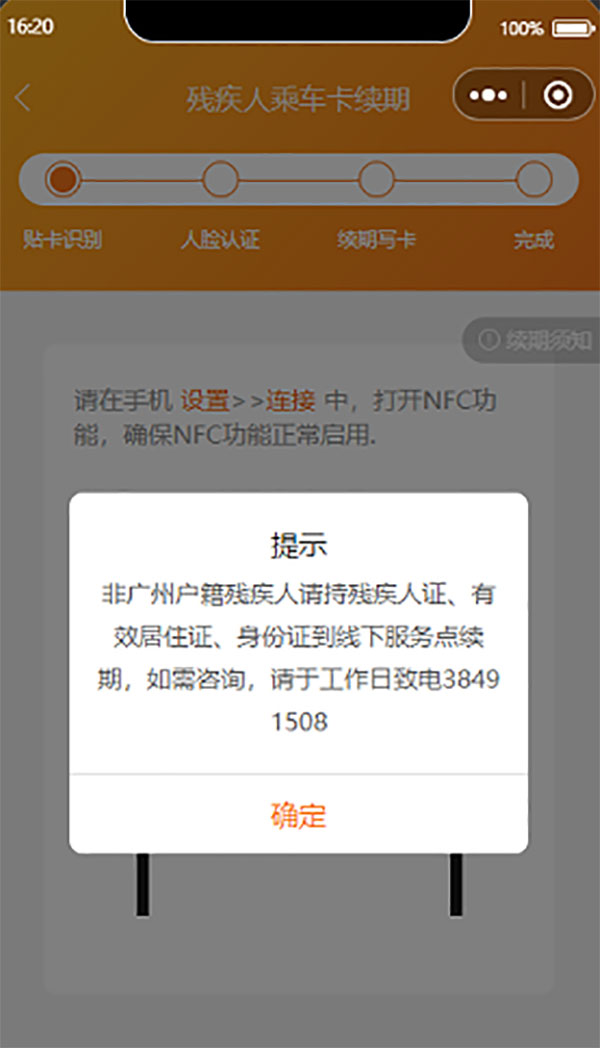Tap the 设置 link in NFC instructions

[x=205, y=400]
